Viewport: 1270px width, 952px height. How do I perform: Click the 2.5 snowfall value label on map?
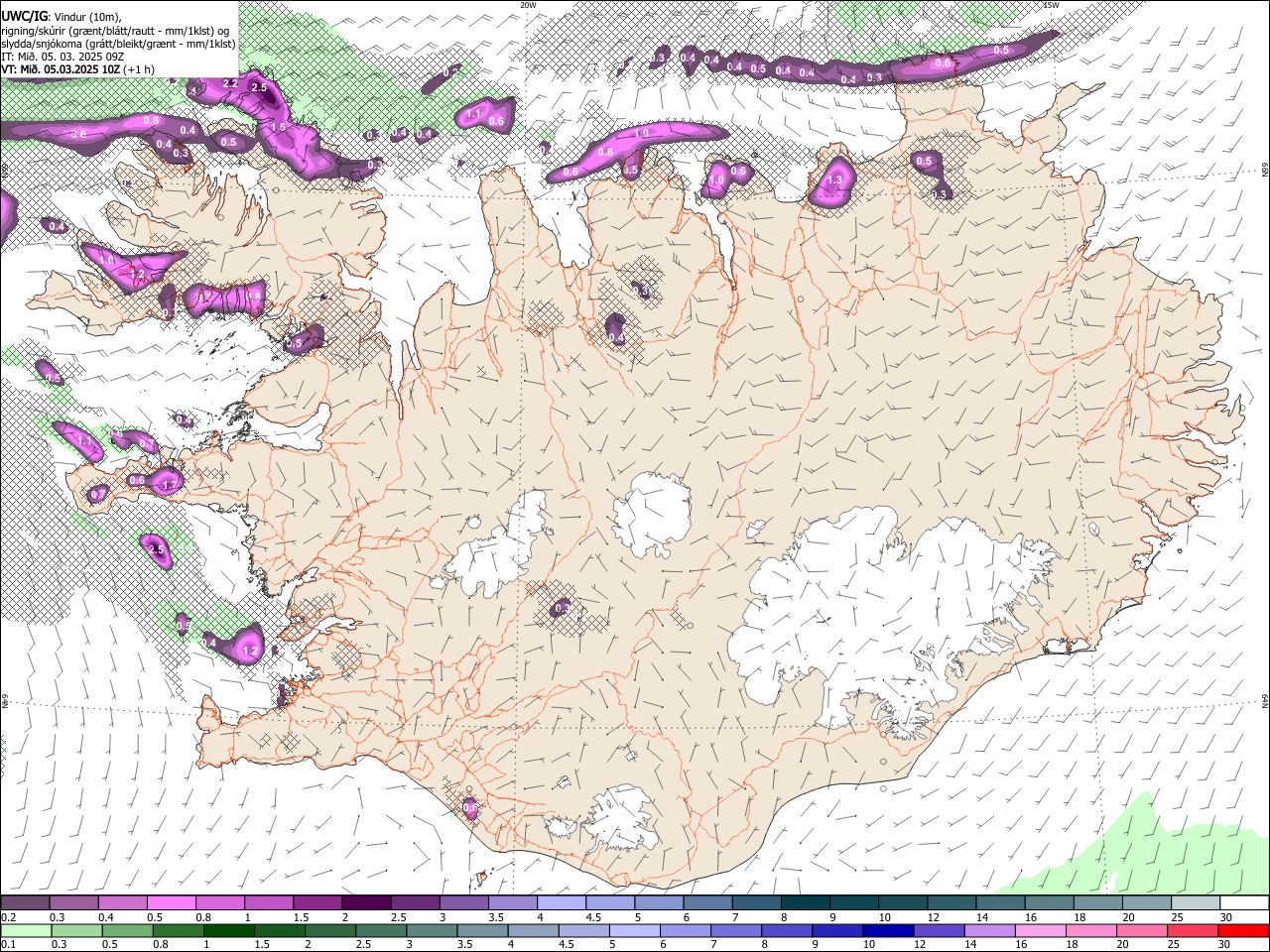[x=259, y=88]
